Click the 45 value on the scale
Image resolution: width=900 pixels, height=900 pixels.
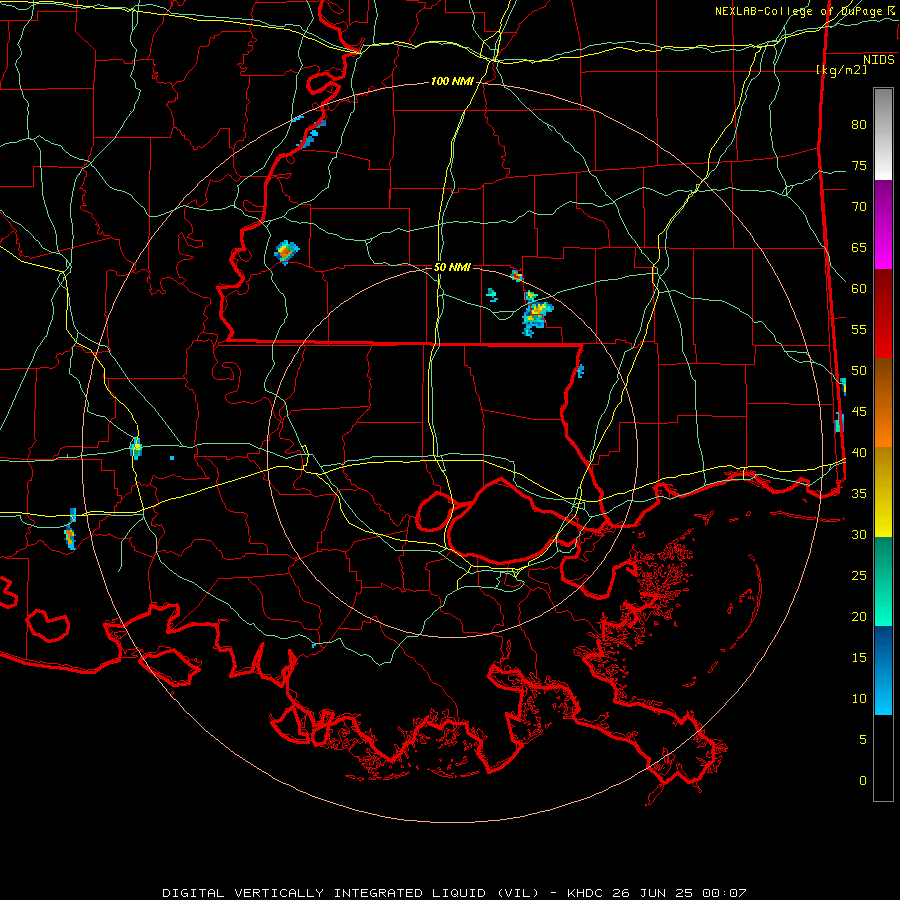[x=859, y=412]
